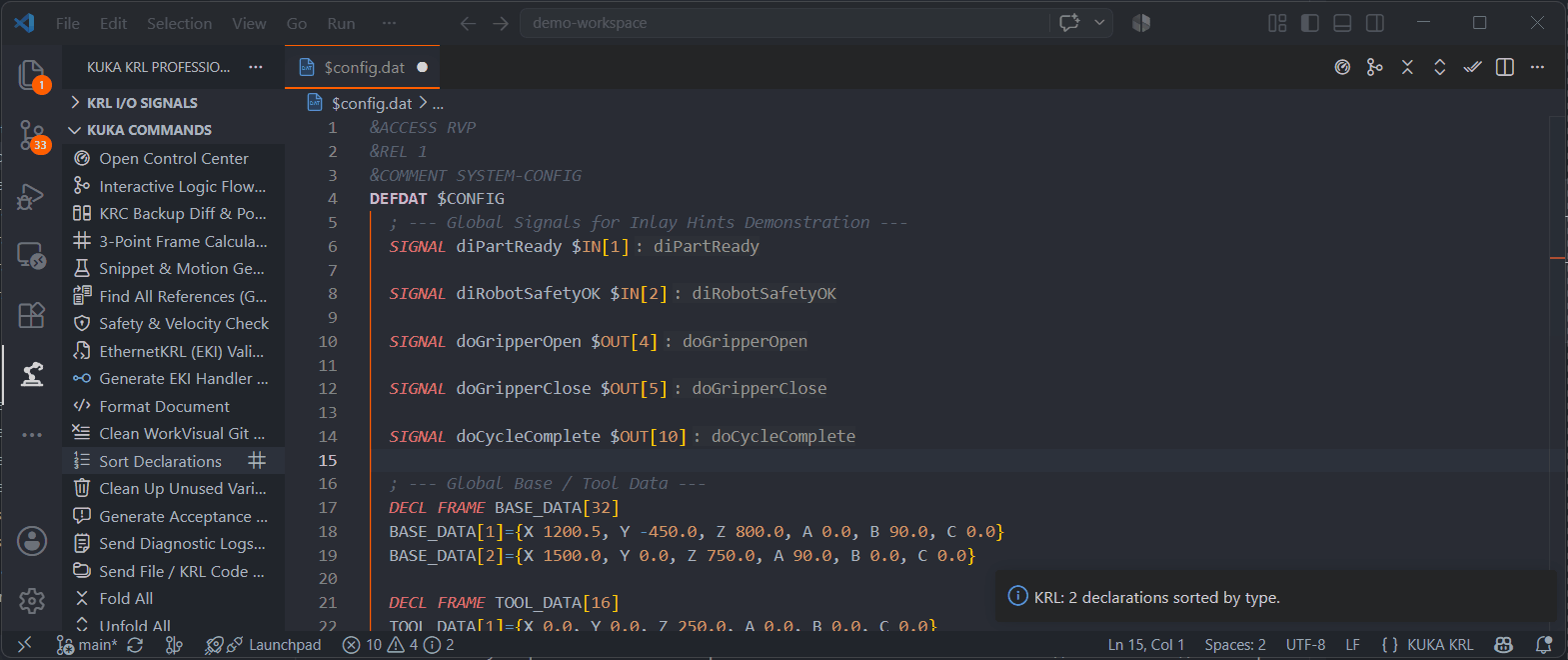Click $config.dat in the breadcrumb
The image size is (1568, 660).
[372, 103]
